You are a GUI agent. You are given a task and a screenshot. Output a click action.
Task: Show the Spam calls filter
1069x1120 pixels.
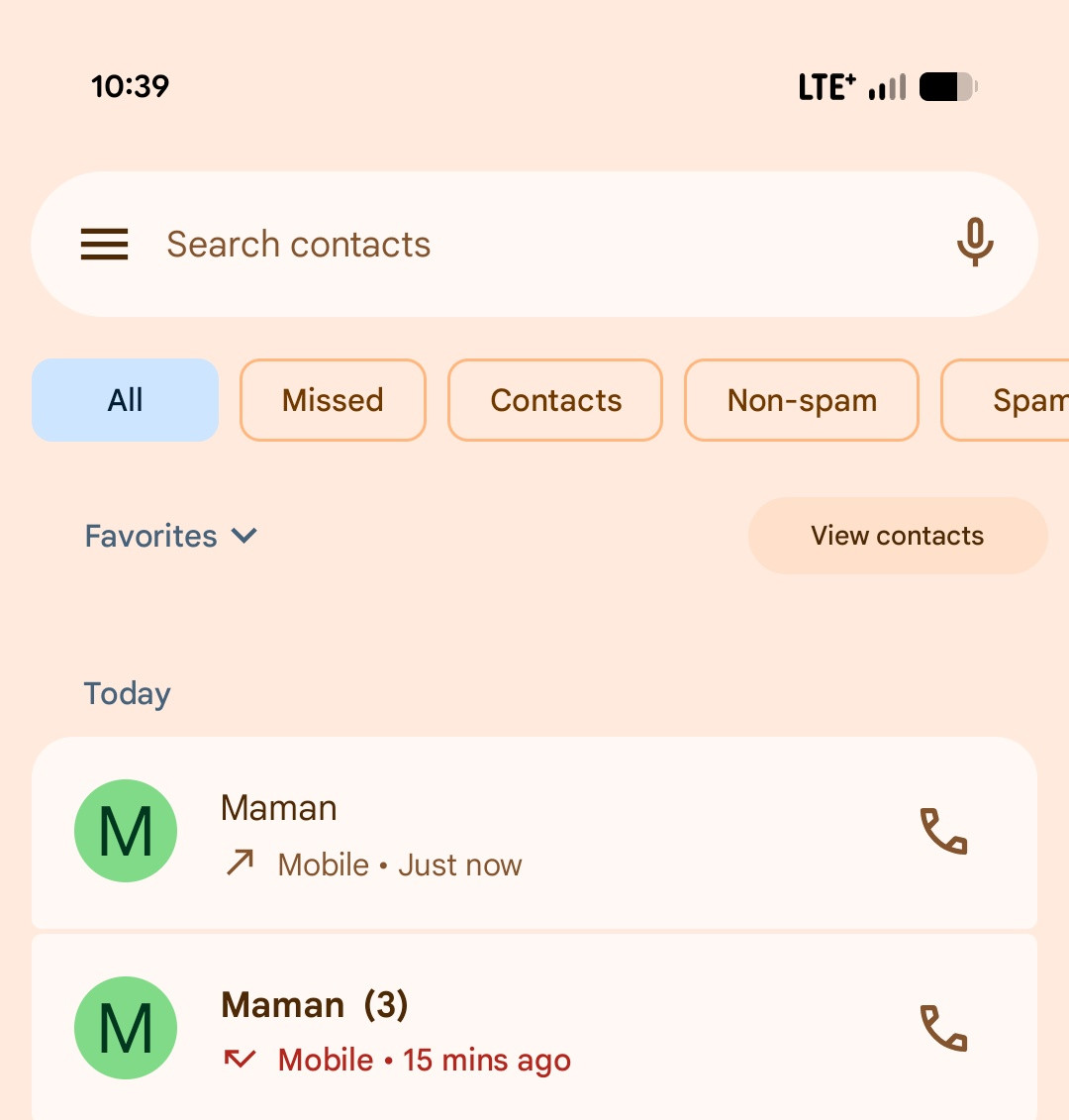pos(1006,400)
